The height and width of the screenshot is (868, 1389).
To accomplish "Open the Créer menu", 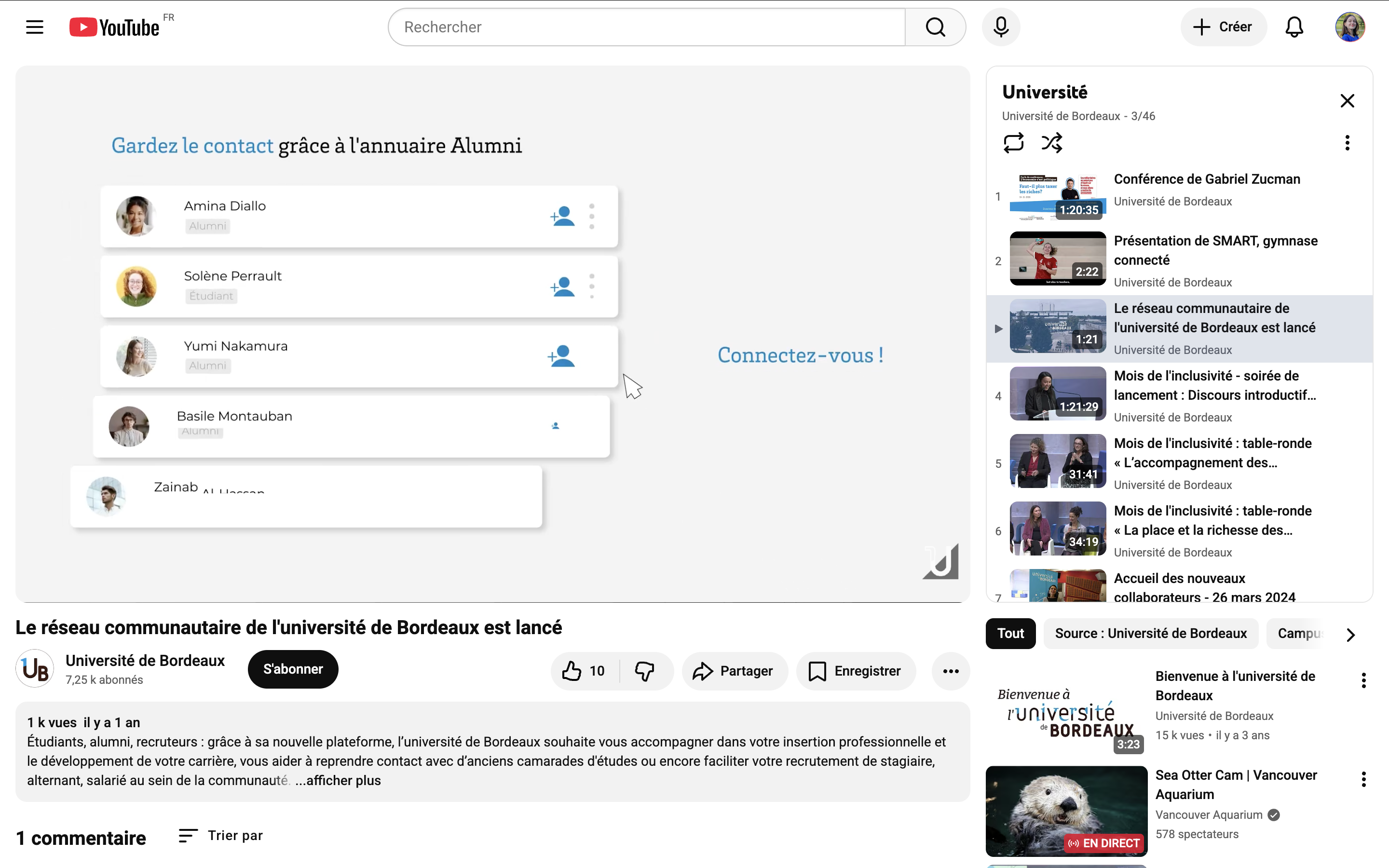I will click(1223, 27).
